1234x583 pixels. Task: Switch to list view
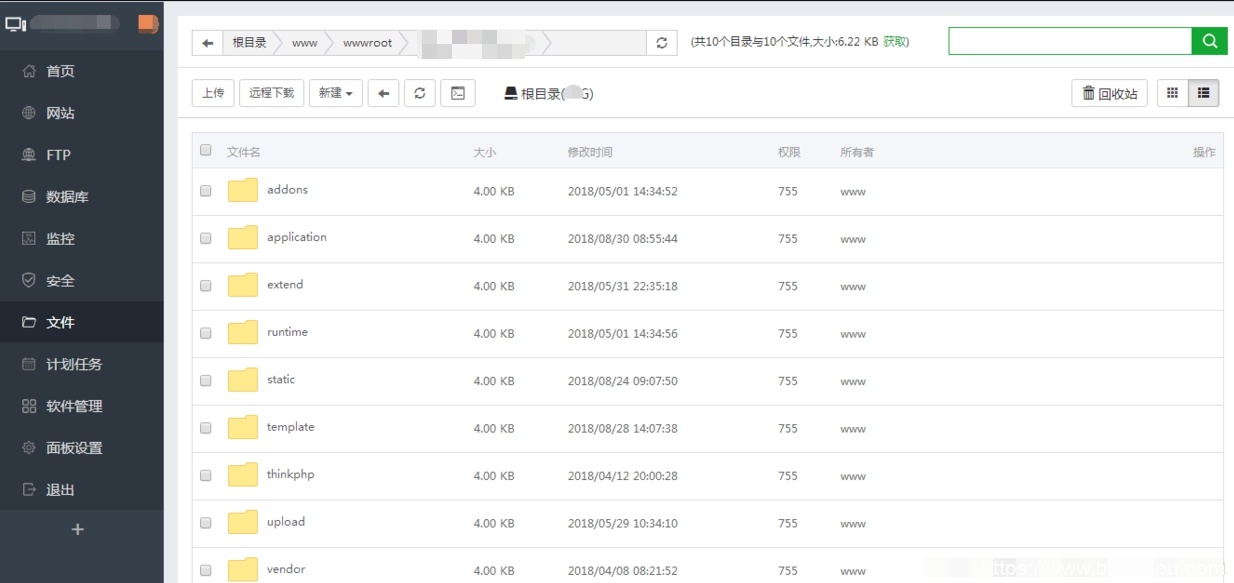[1203, 93]
